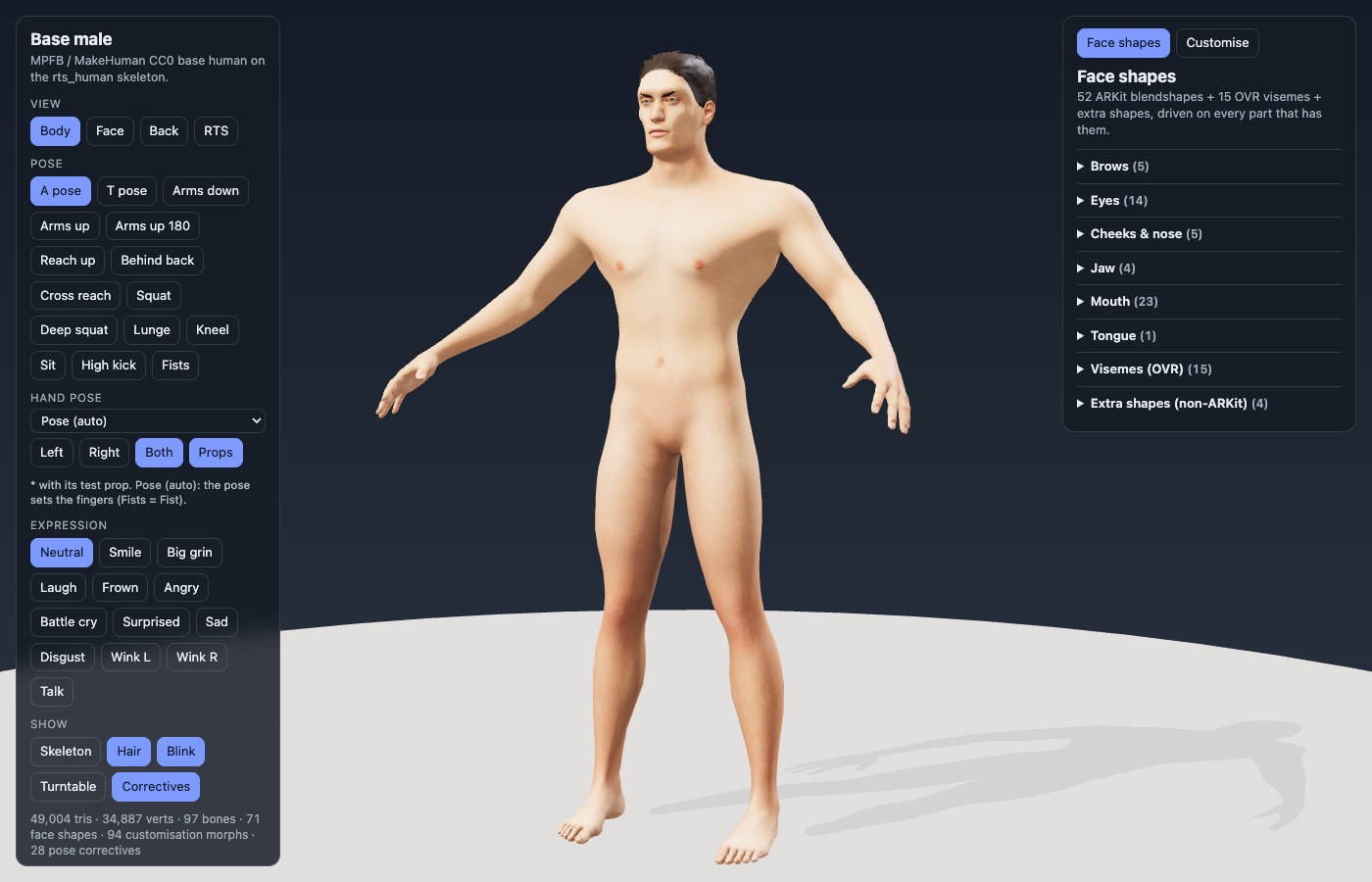Toggle the Correctives option

[x=157, y=787]
